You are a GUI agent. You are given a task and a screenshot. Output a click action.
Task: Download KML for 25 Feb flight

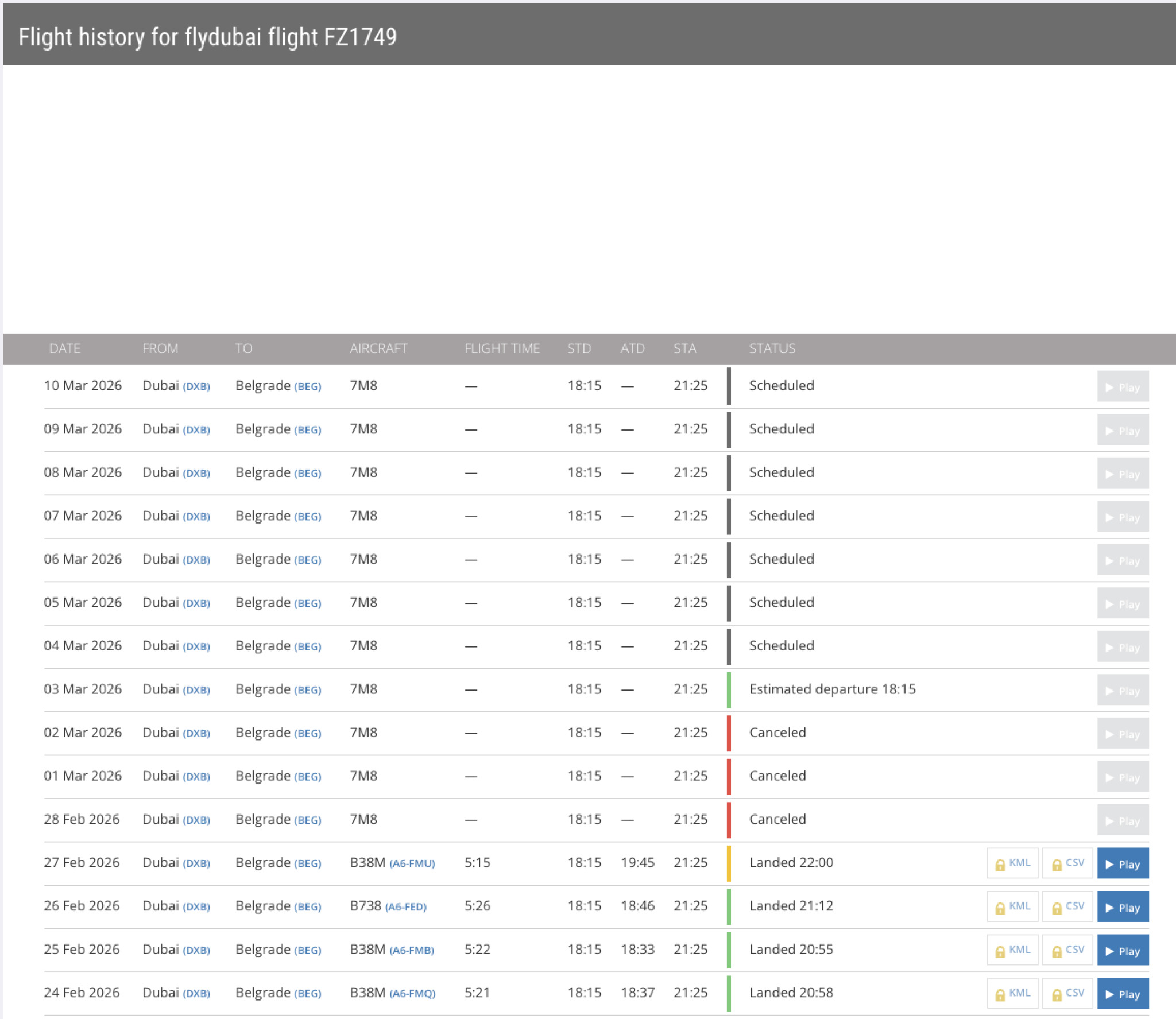click(1012, 950)
